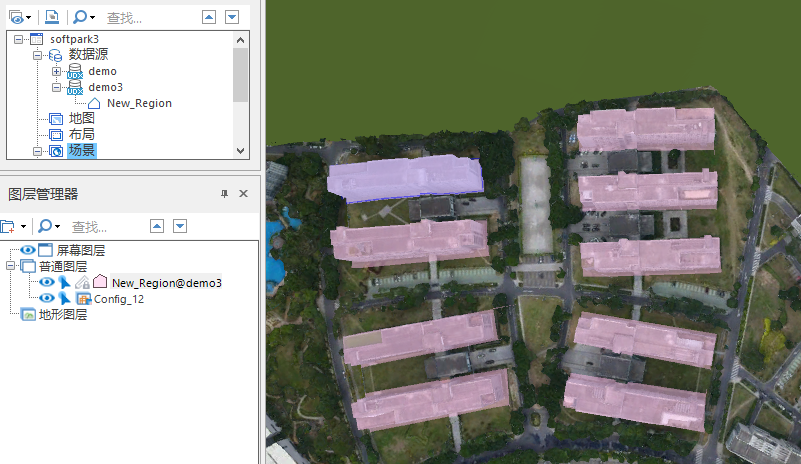Screen dimensions: 801x464
Task: Select the demo3 UDX datasource icon
Action: (x=75, y=87)
